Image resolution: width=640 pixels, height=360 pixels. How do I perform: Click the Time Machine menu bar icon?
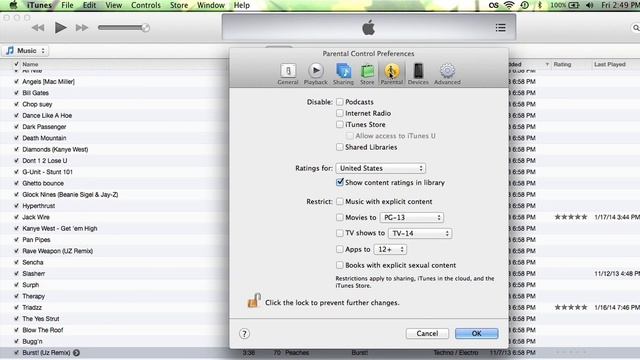(524, 5)
